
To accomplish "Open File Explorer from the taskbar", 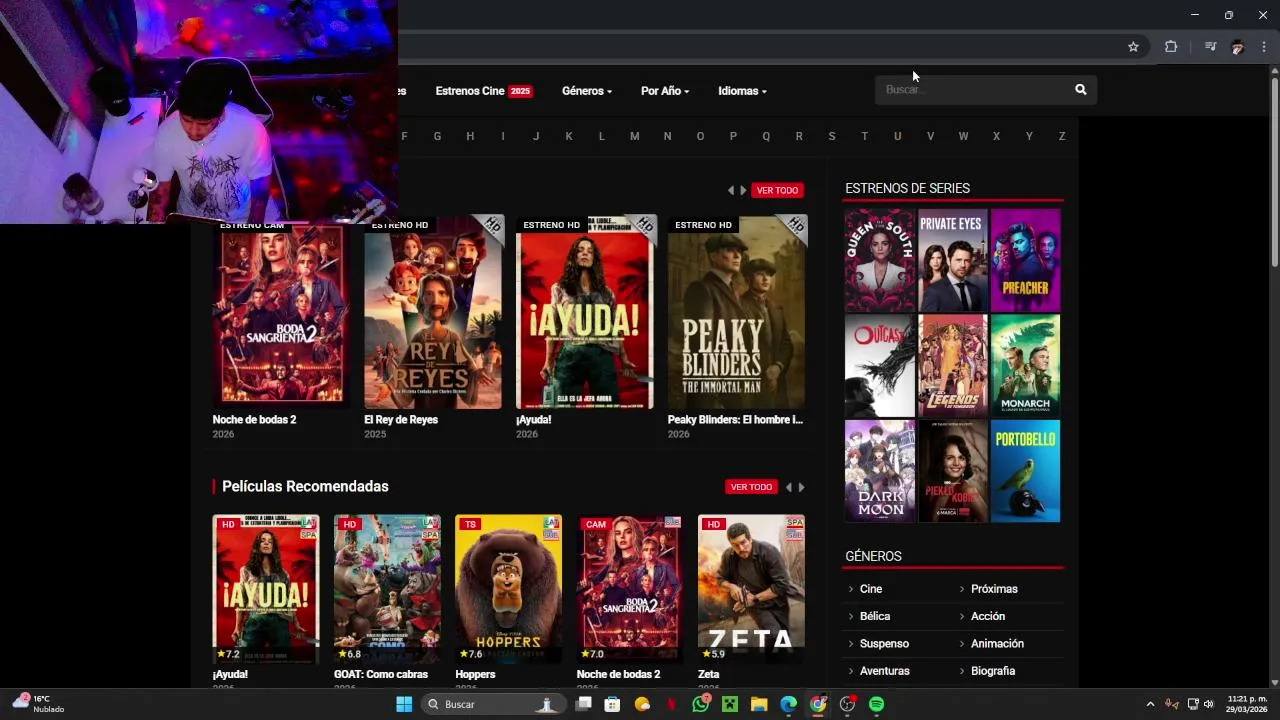I will pos(759,704).
